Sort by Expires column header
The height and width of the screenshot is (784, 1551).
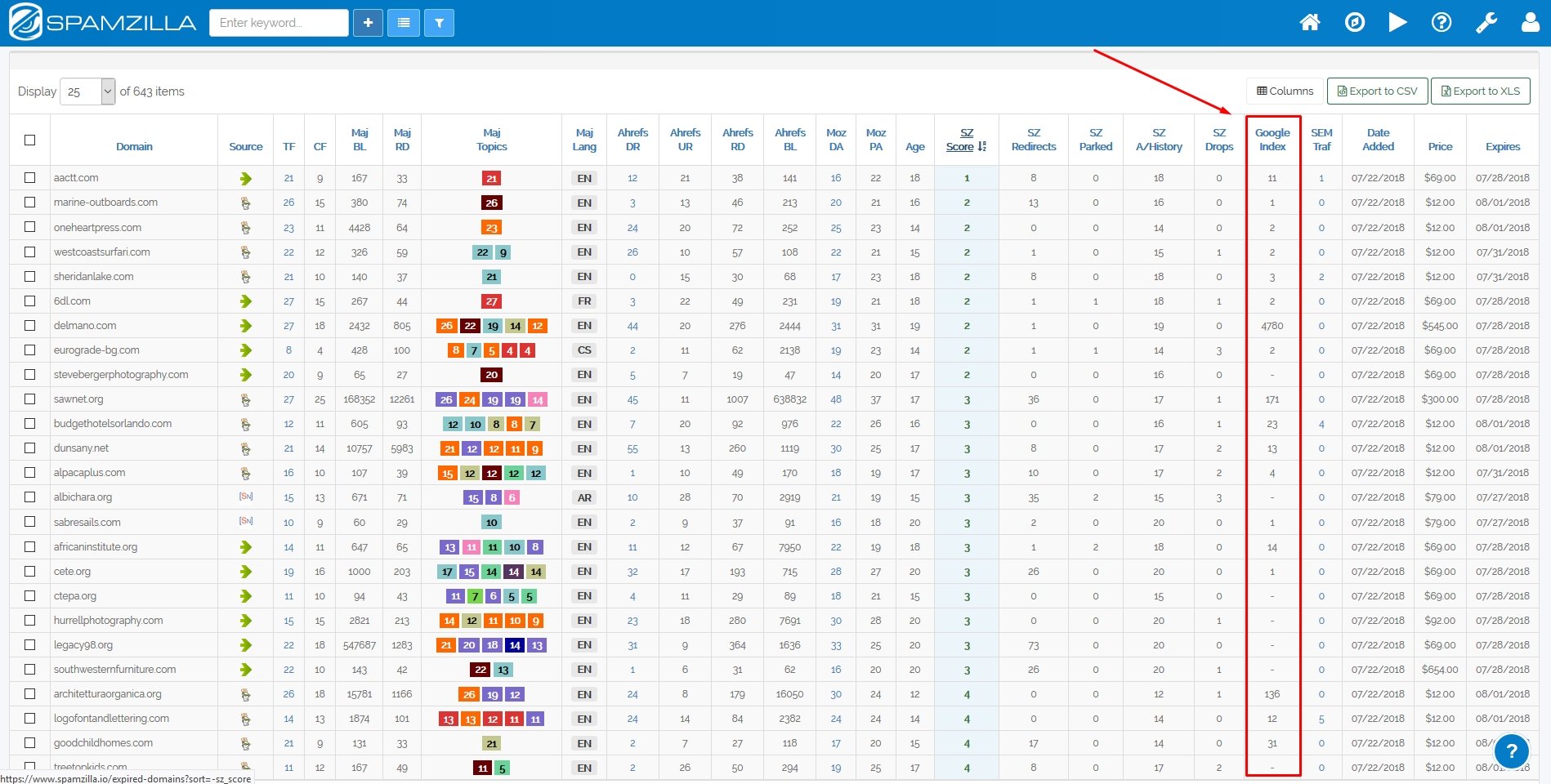point(1503,147)
